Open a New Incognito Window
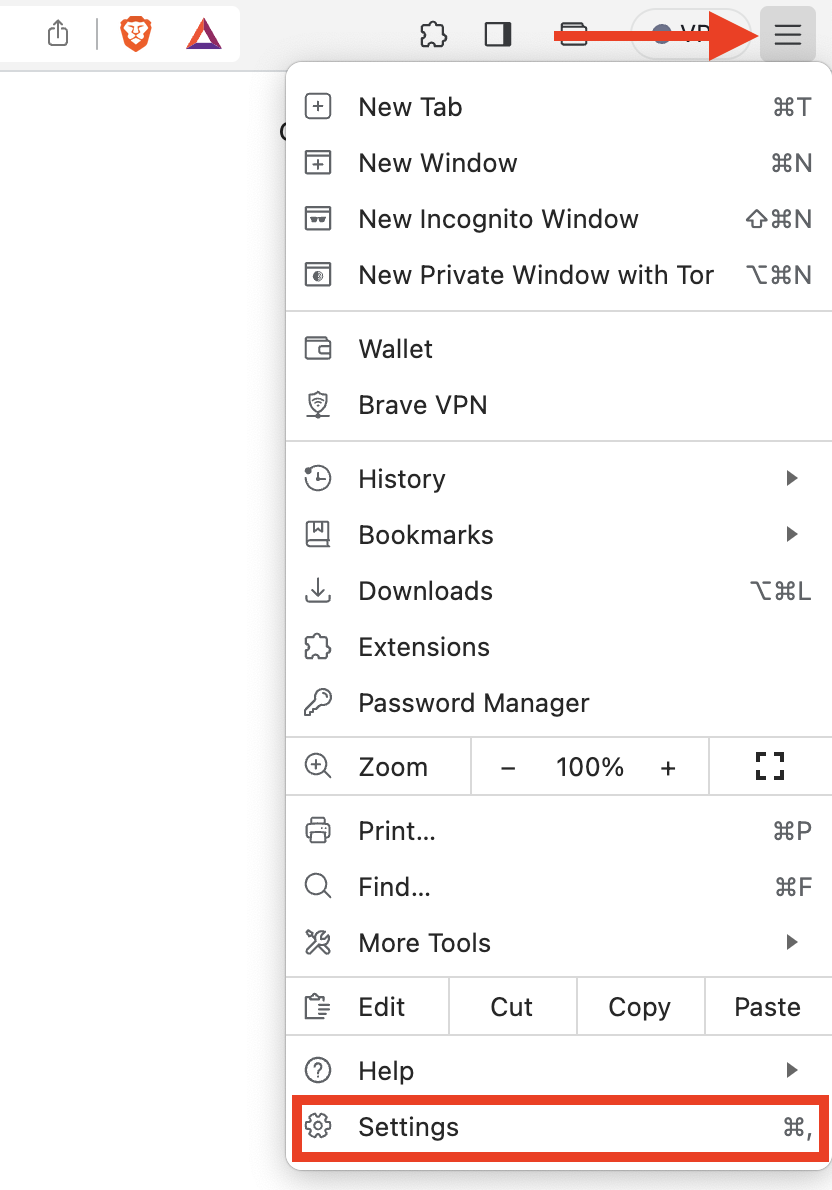The image size is (832, 1190). [x=498, y=219]
